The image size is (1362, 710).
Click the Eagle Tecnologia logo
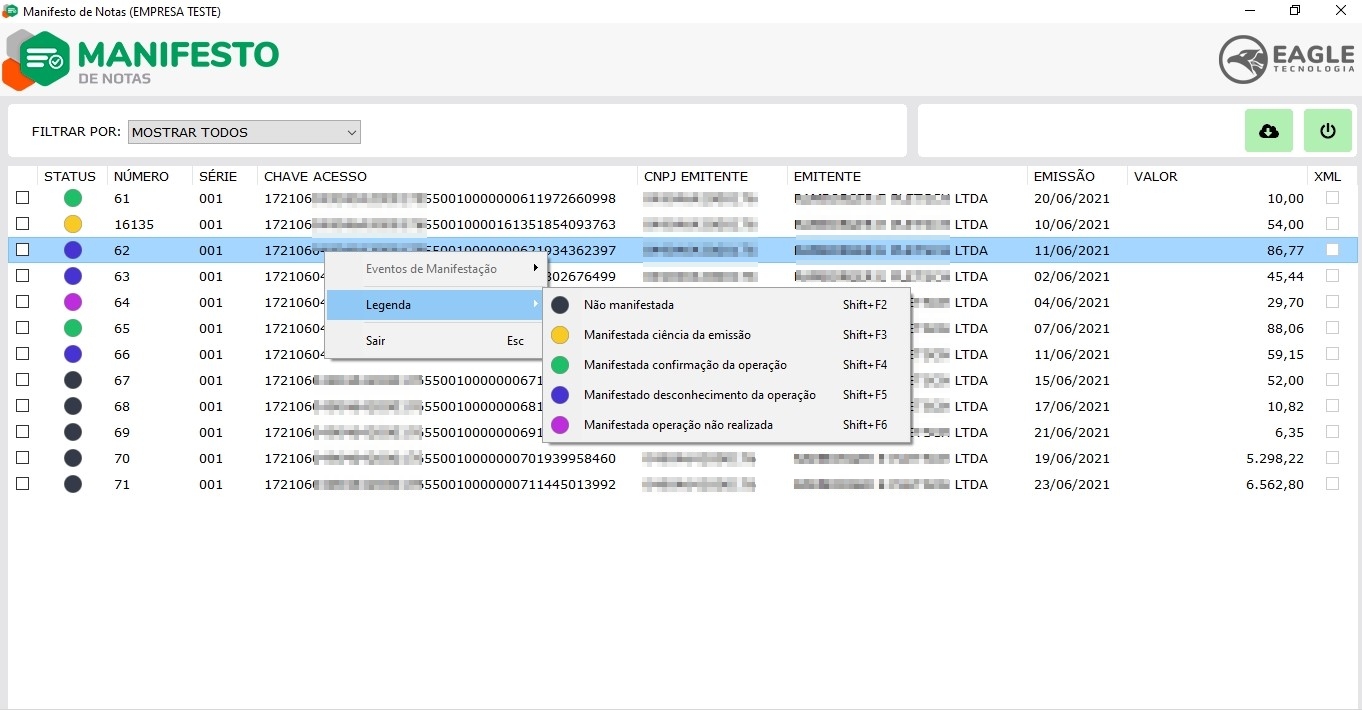tap(1286, 59)
